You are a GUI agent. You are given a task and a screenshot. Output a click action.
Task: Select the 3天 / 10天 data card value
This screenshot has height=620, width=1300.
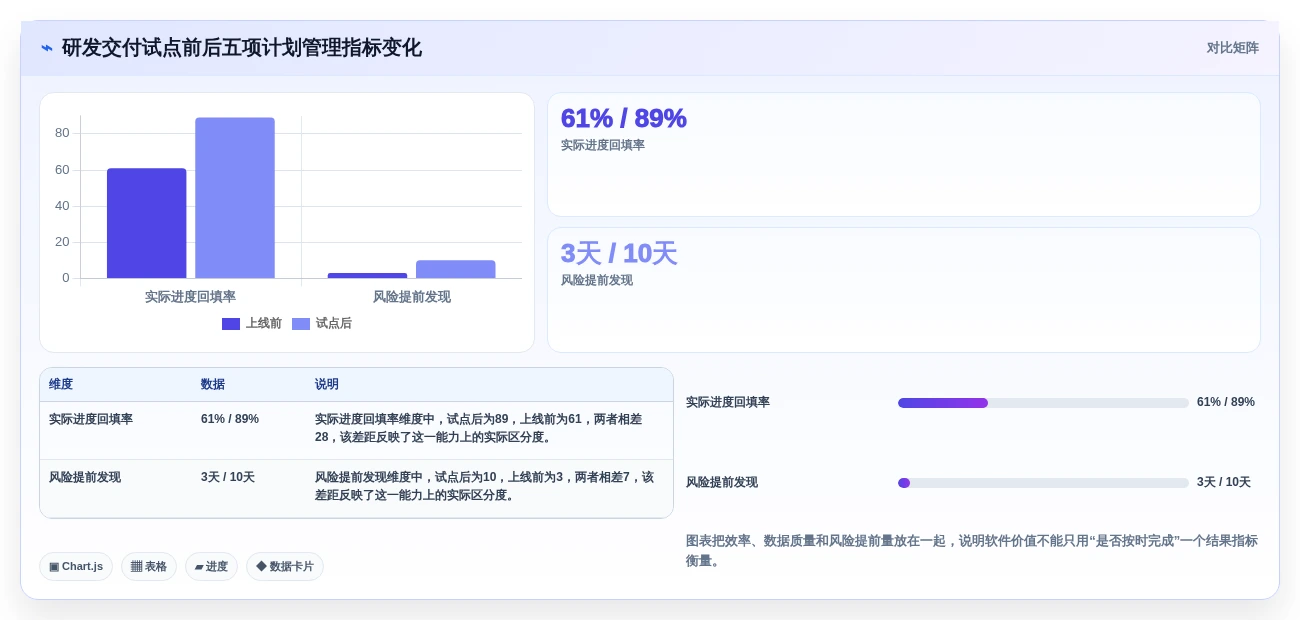point(619,253)
